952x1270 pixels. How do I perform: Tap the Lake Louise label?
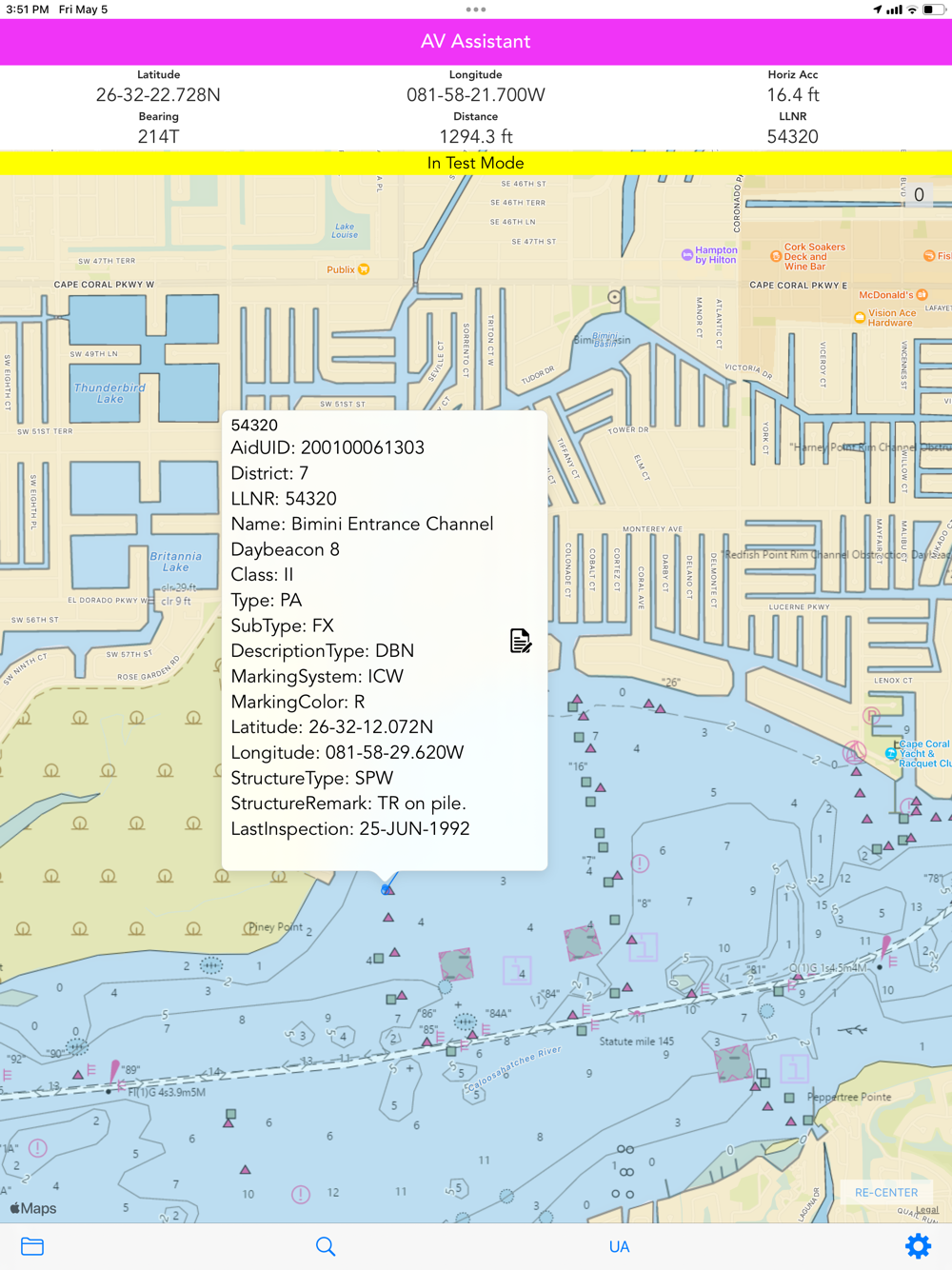345,230
